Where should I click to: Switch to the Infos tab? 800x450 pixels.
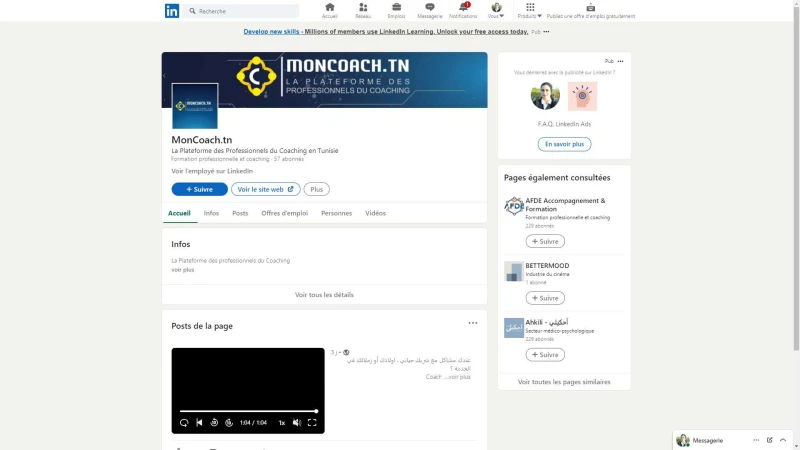[x=211, y=213]
